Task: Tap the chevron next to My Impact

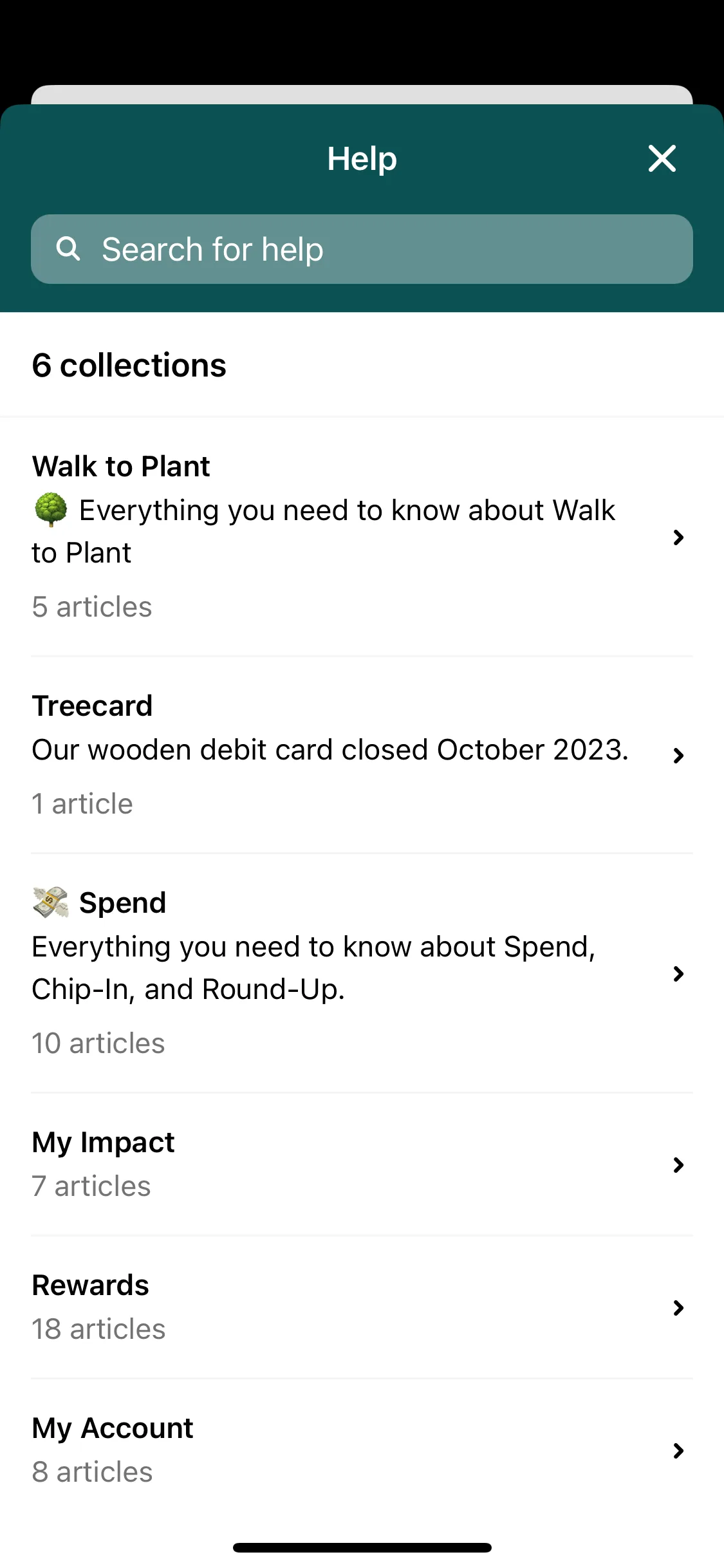Action: 678,1164
